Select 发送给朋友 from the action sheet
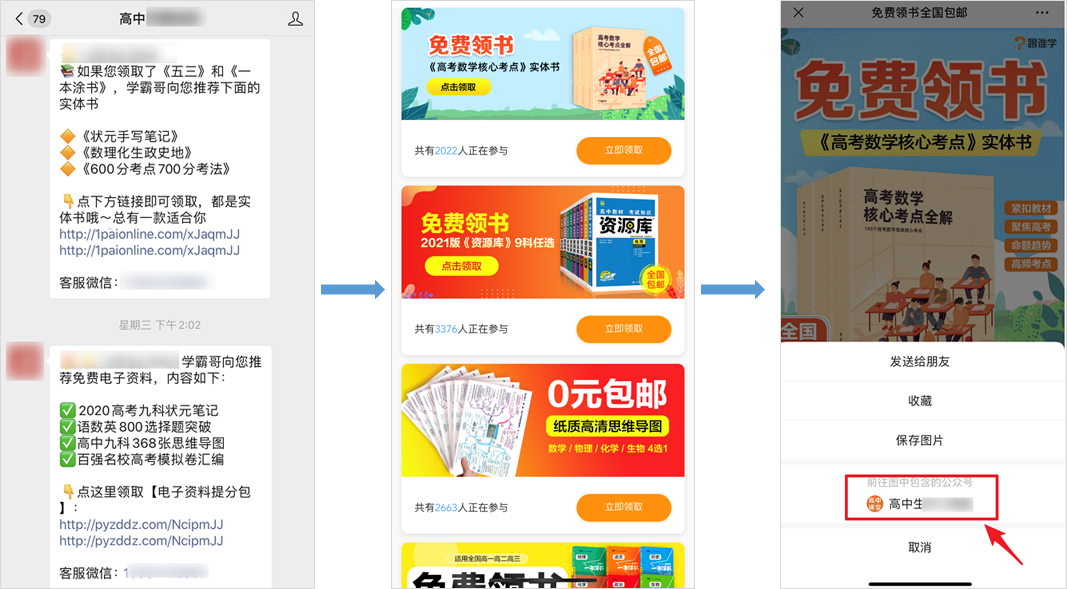The height and width of the screenshot is (589, 1067). pos(919,362)
